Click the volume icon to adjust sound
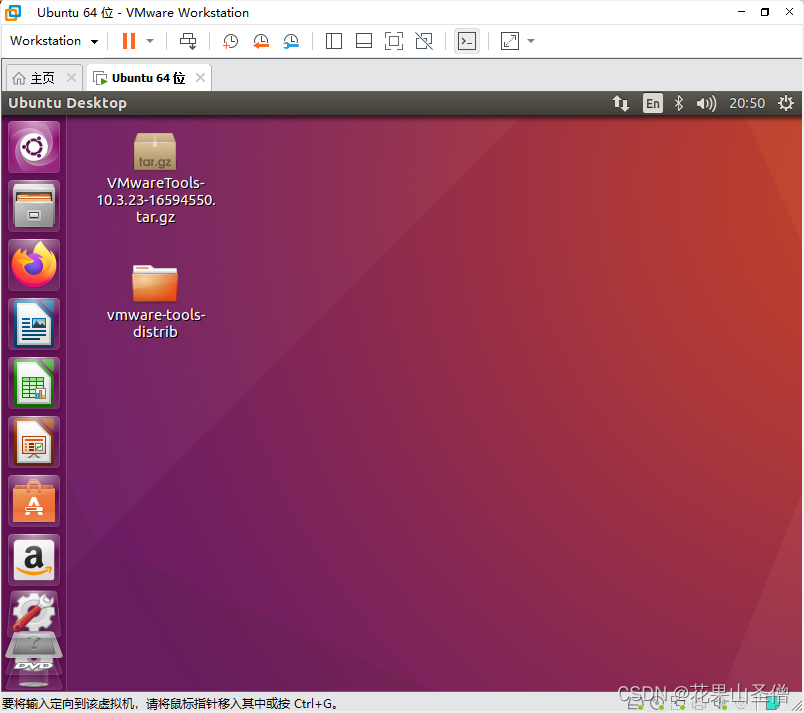 [x=707, y=103]
